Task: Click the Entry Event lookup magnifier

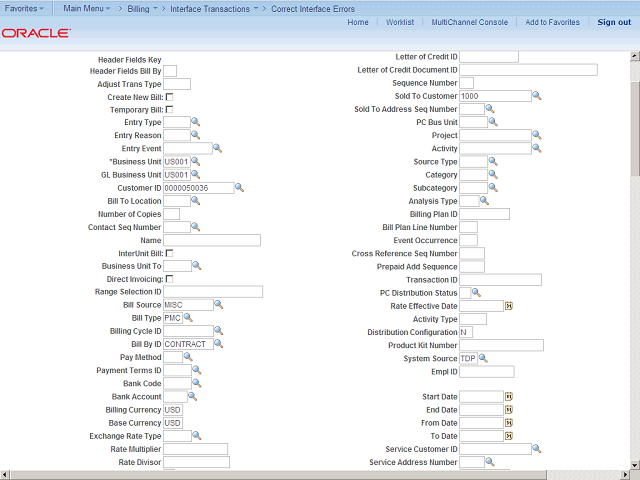Action: (x=218, y=148)
